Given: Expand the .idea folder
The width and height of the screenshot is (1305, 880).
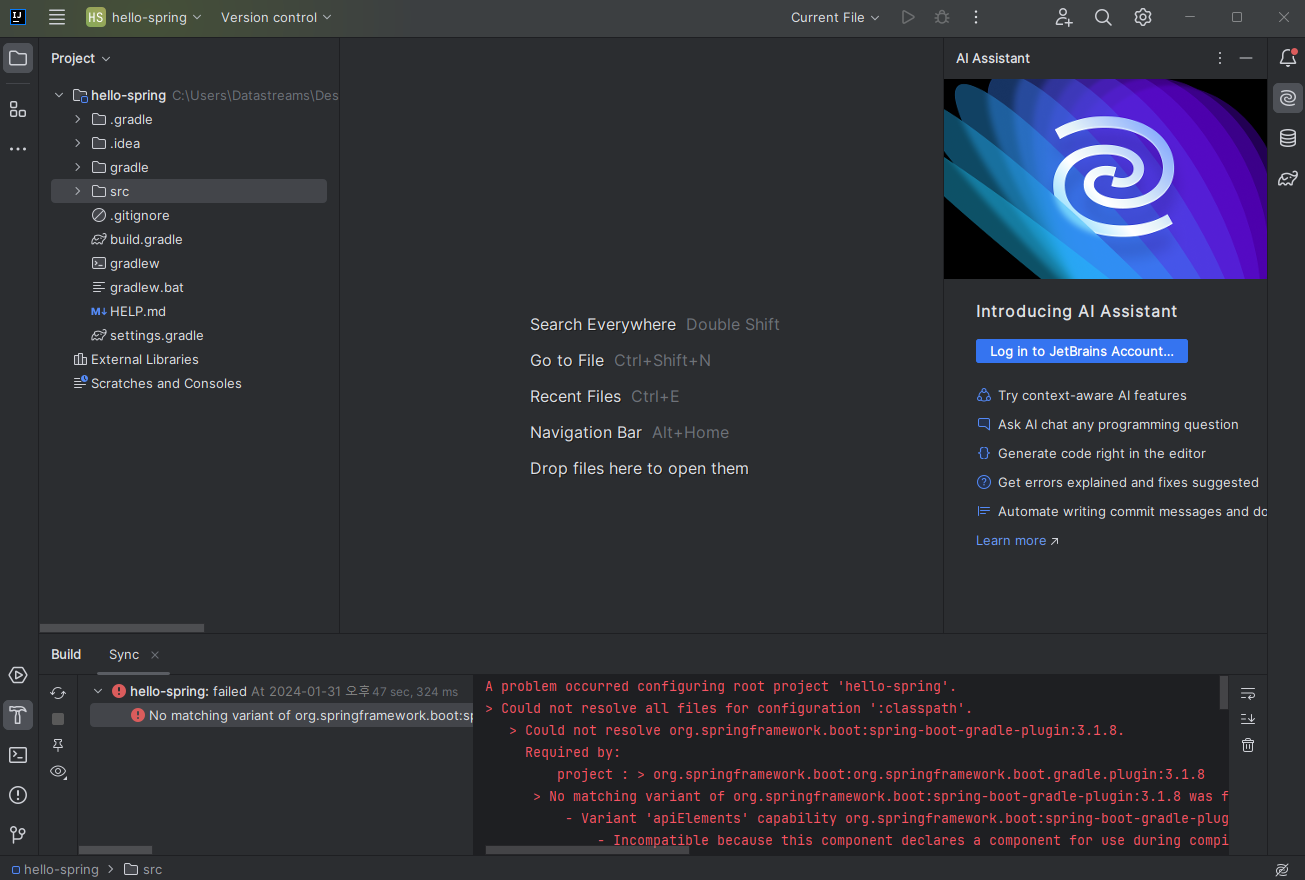Looking at the screenshot, I should tap(77, 143).
